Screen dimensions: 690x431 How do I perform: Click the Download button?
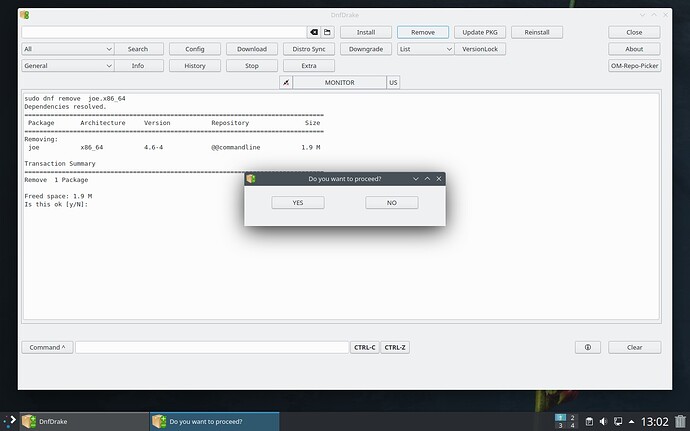[x=252, y=49]
